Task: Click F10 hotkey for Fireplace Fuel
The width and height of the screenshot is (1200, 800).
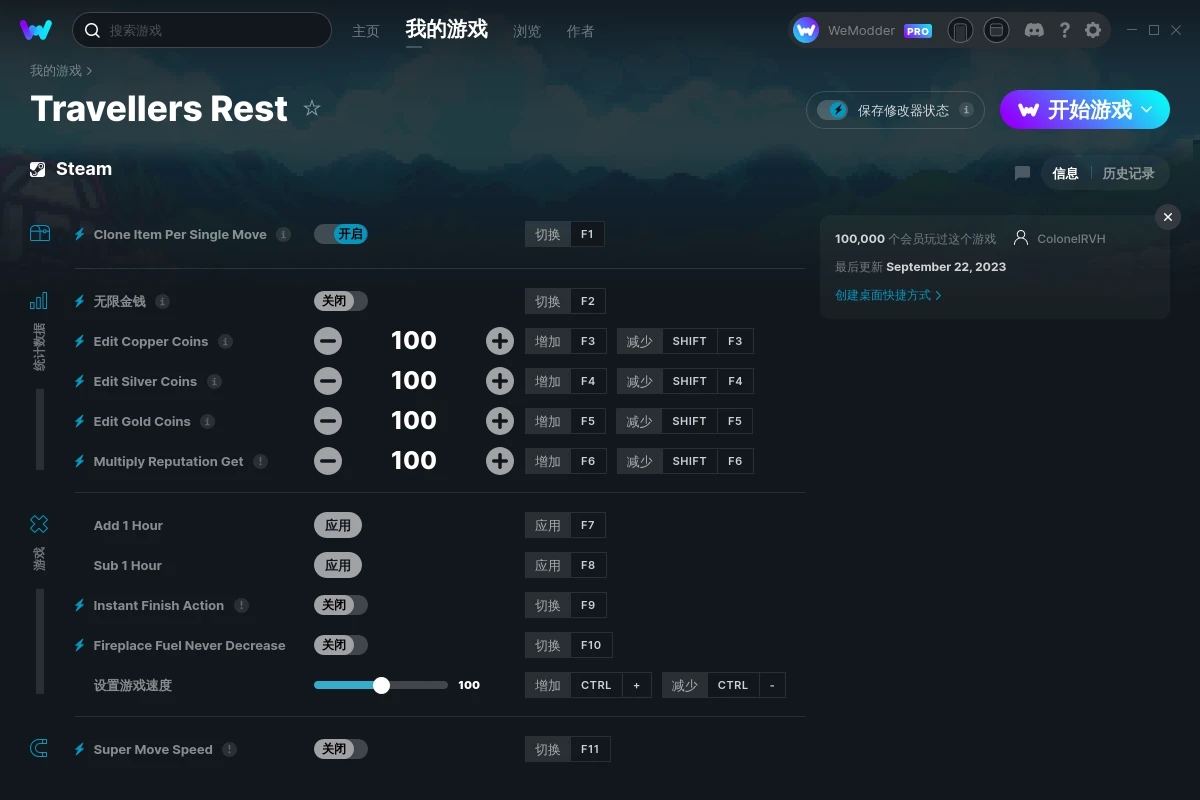Action: coord(591,645)
